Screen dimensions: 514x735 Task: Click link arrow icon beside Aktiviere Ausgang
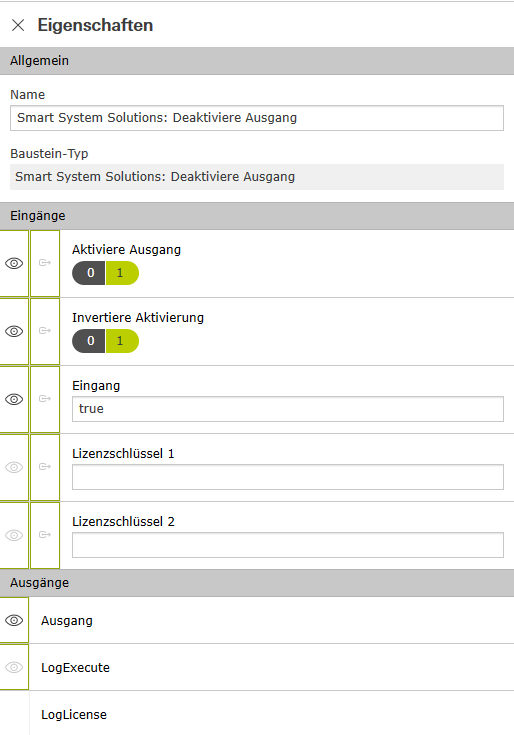45,262
